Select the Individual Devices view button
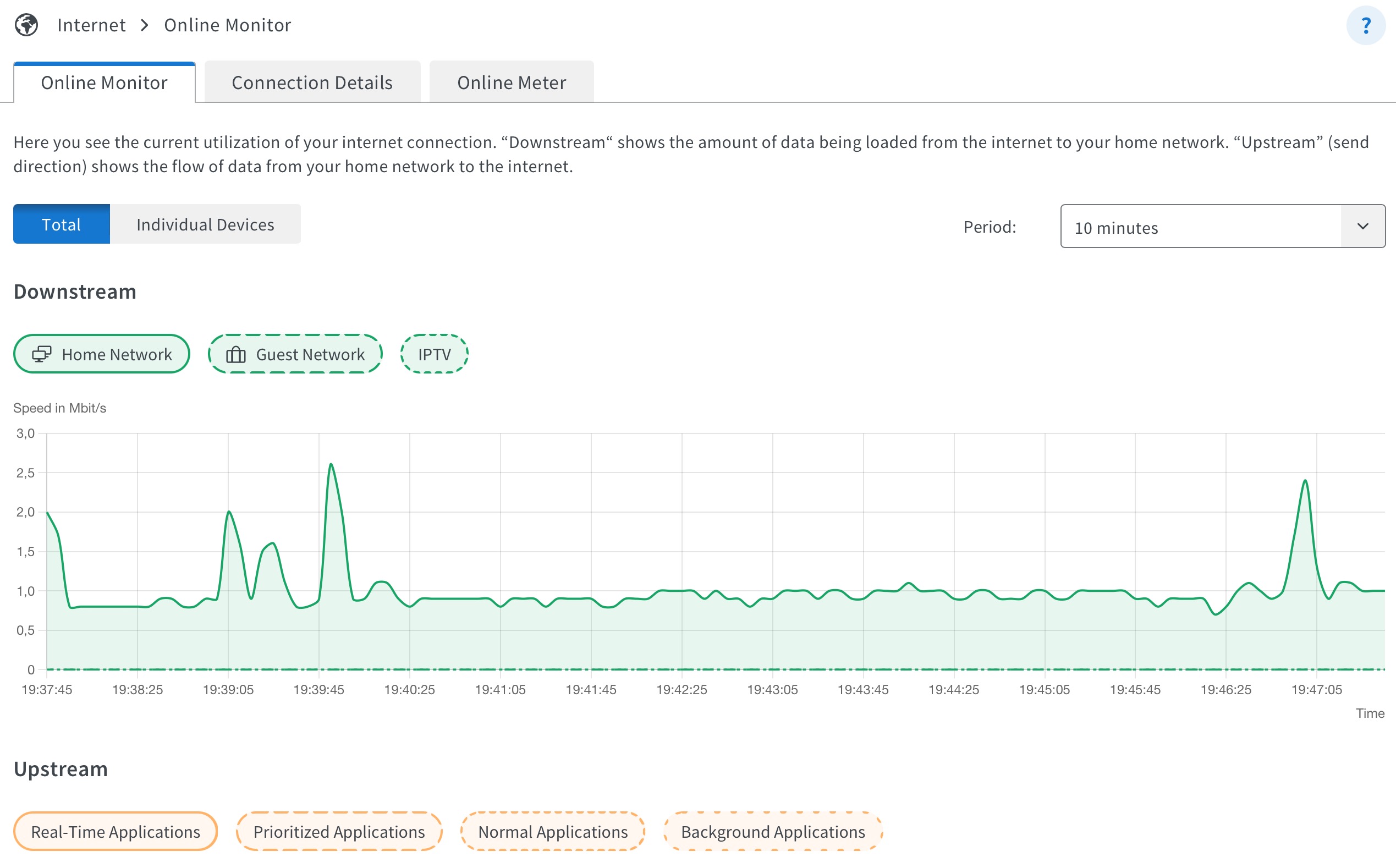This screenshot has width=1396, height=868. click(205, 224)
